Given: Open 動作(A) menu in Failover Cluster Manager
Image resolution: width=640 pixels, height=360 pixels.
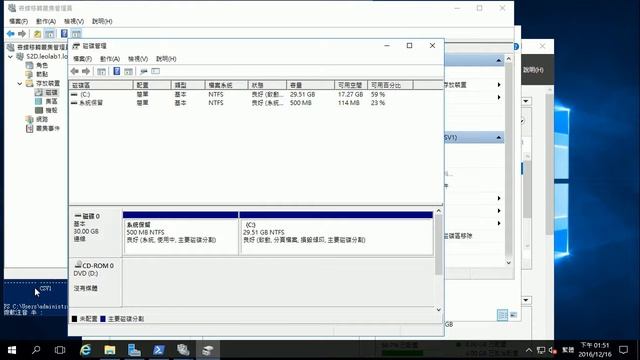Looking at the screenshot, I should tap(46, 21).
